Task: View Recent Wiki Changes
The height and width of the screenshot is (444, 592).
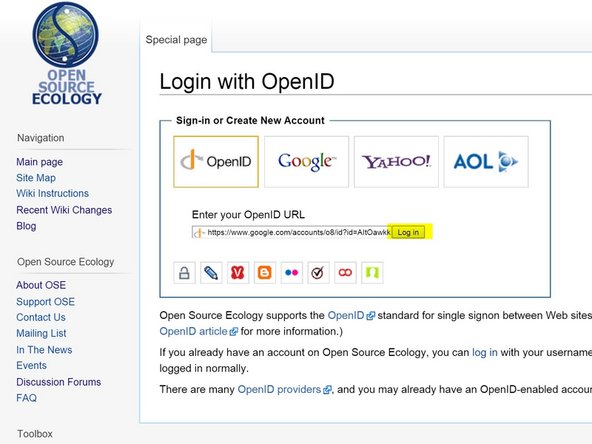Action: pos(64,210)
